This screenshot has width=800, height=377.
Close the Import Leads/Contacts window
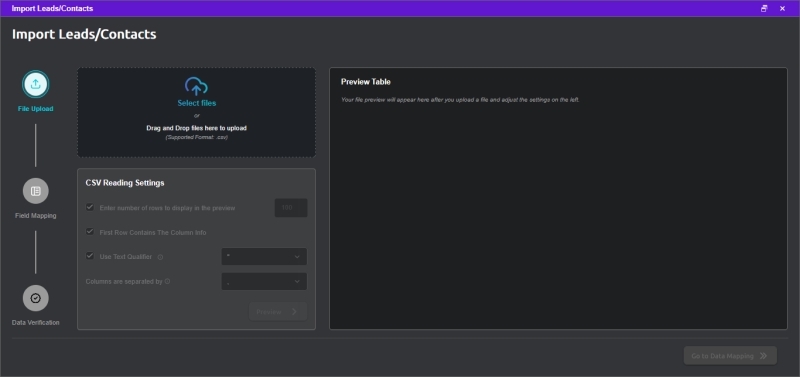tap(782, 8)
